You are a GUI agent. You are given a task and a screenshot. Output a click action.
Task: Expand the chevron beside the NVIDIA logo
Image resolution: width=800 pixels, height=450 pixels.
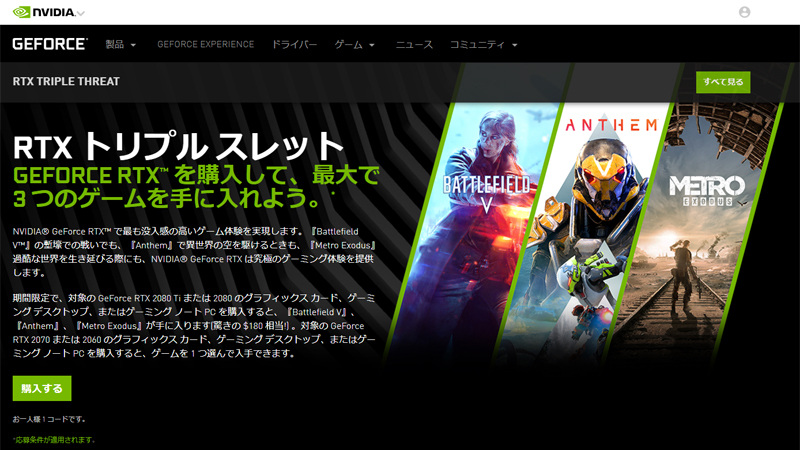[81, 14]
